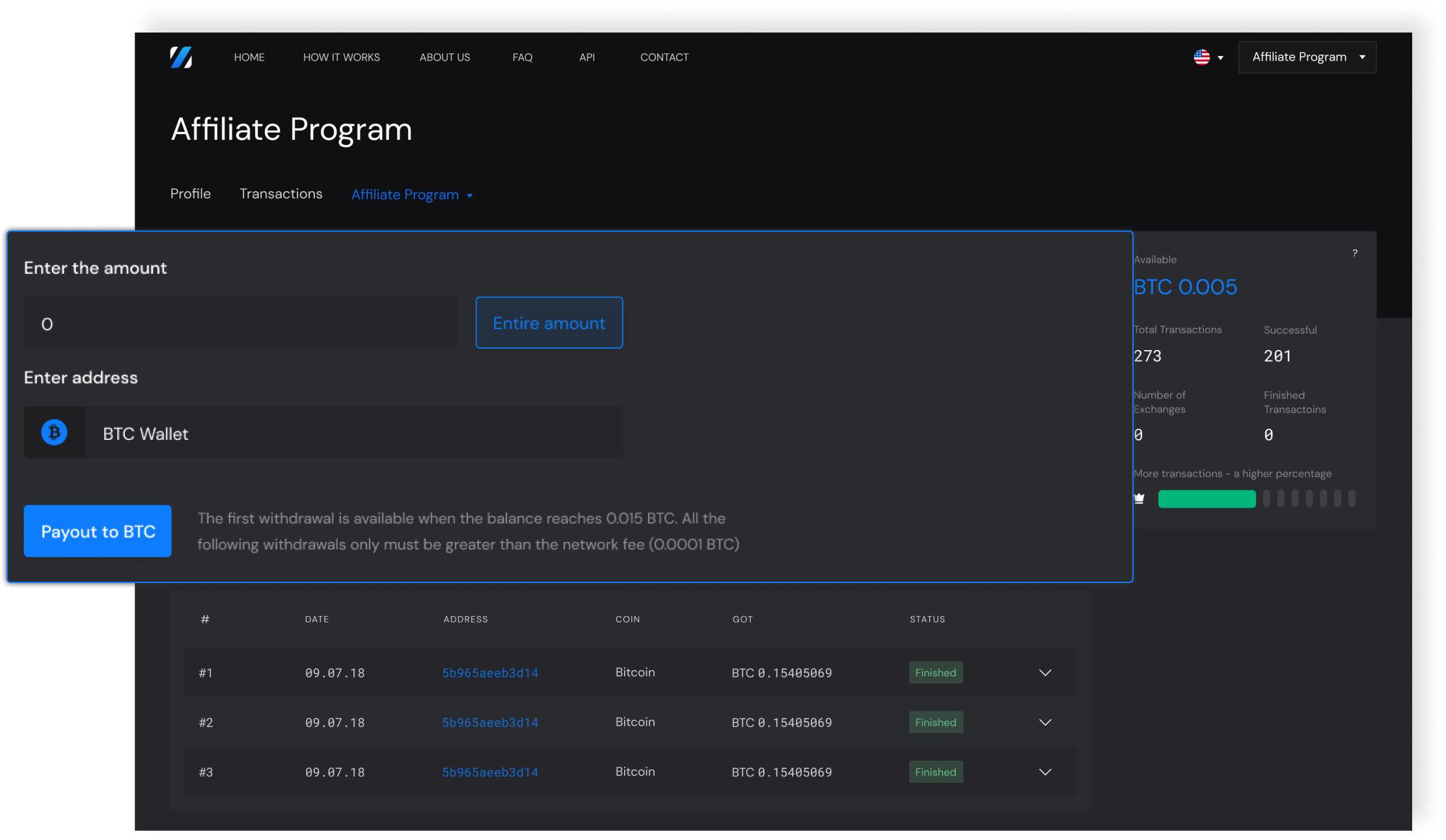Image resolution: width=1446 pixels, height=840 pixels.
Task: Open address link in row #1
Action: click(x=490, y=673)
